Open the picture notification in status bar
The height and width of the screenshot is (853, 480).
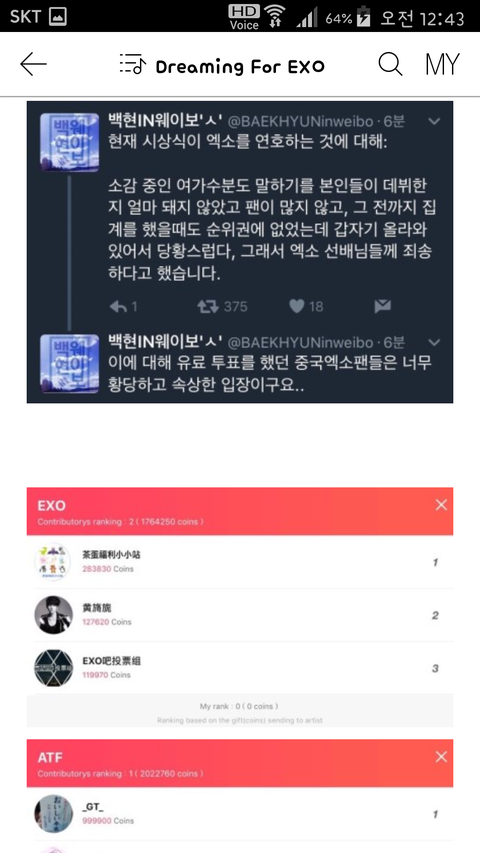click(58, 17)
